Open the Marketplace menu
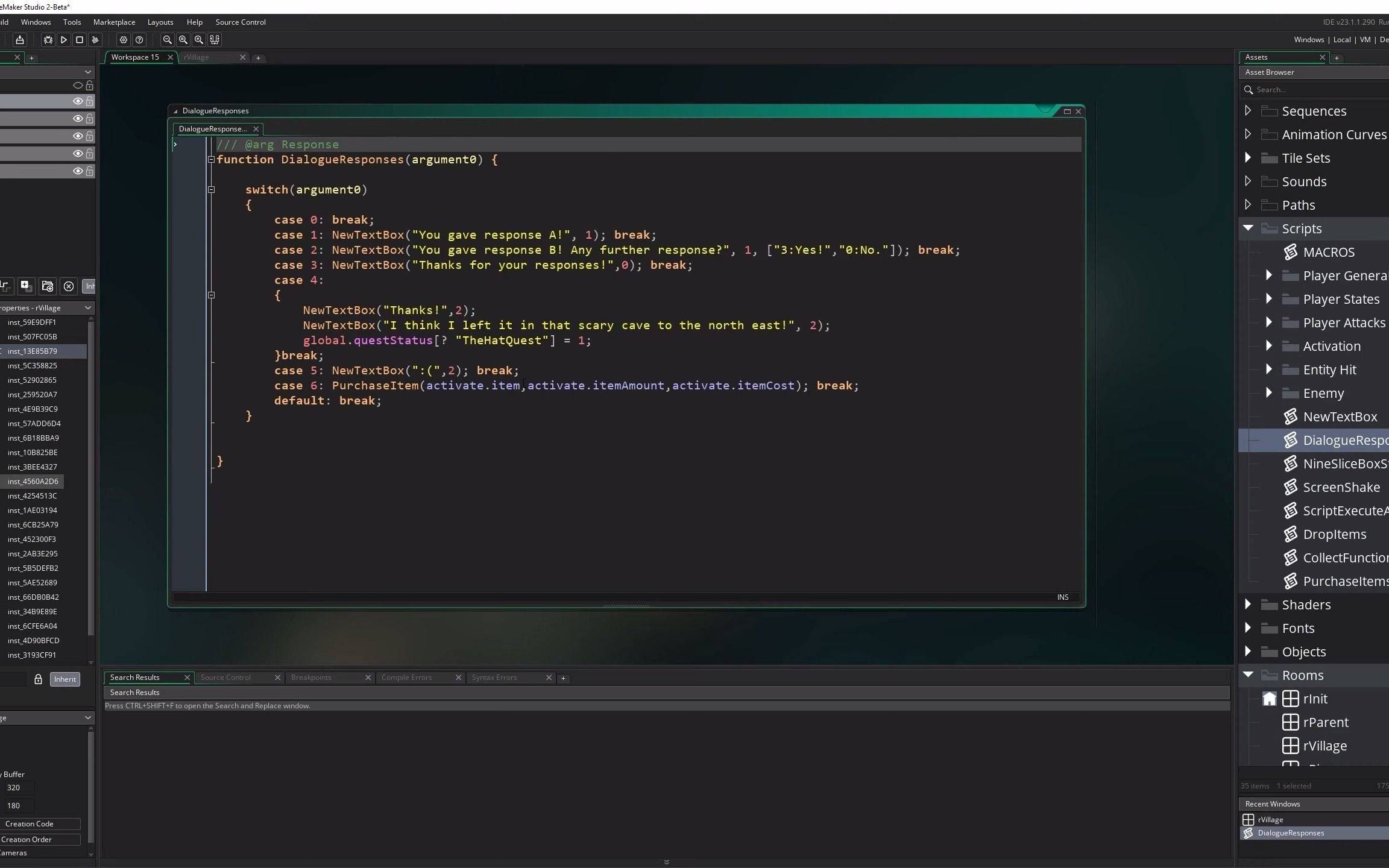Viewport: 1389px width, 868px height. tap(114, 22)
